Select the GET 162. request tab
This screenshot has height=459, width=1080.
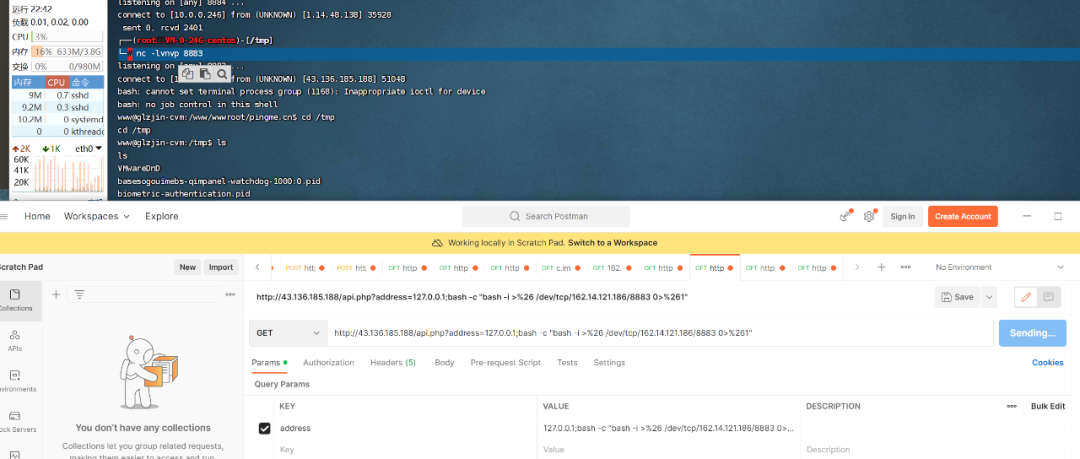pos(613,267)
